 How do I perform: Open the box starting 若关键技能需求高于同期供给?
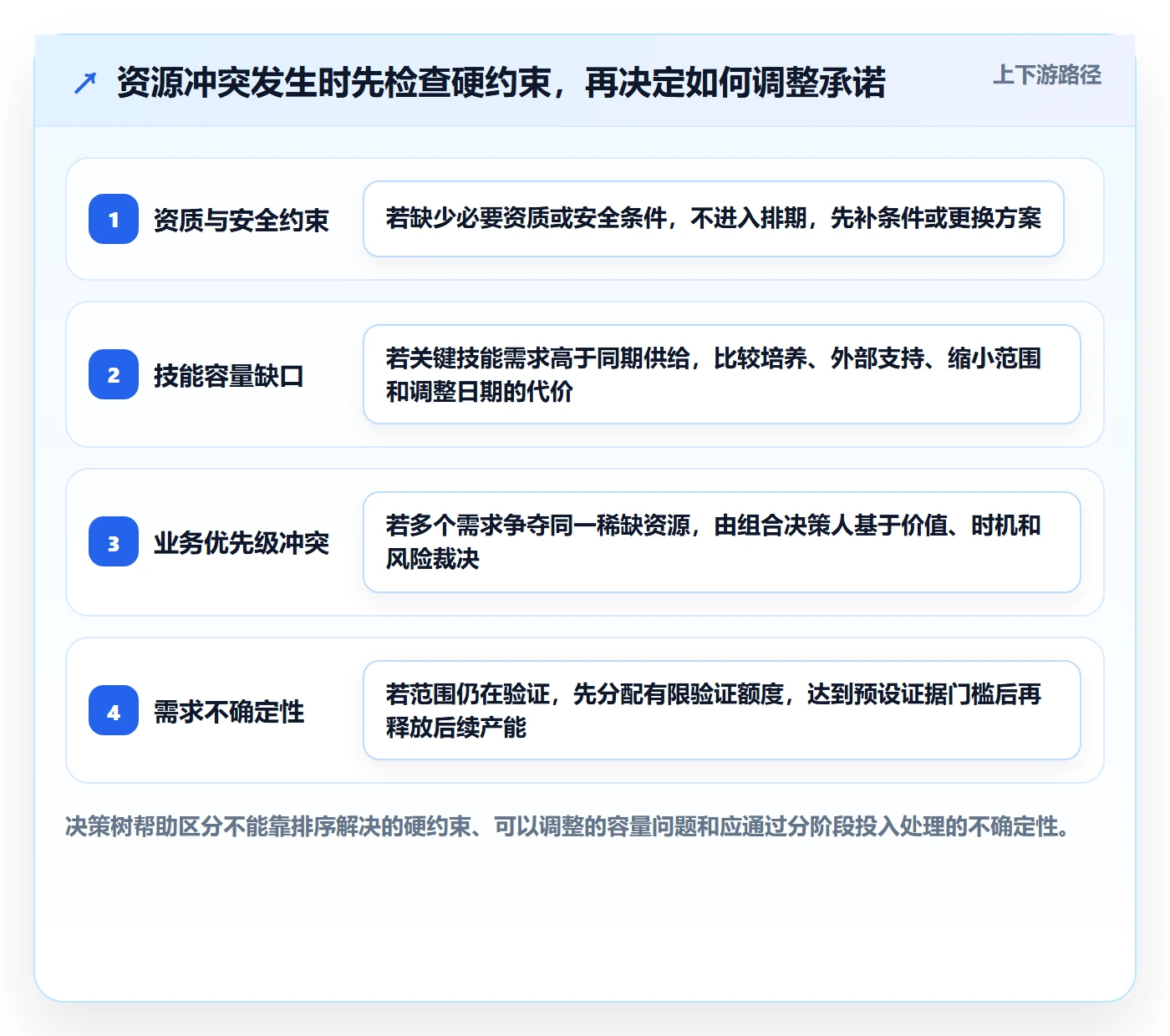pos(722,374)
